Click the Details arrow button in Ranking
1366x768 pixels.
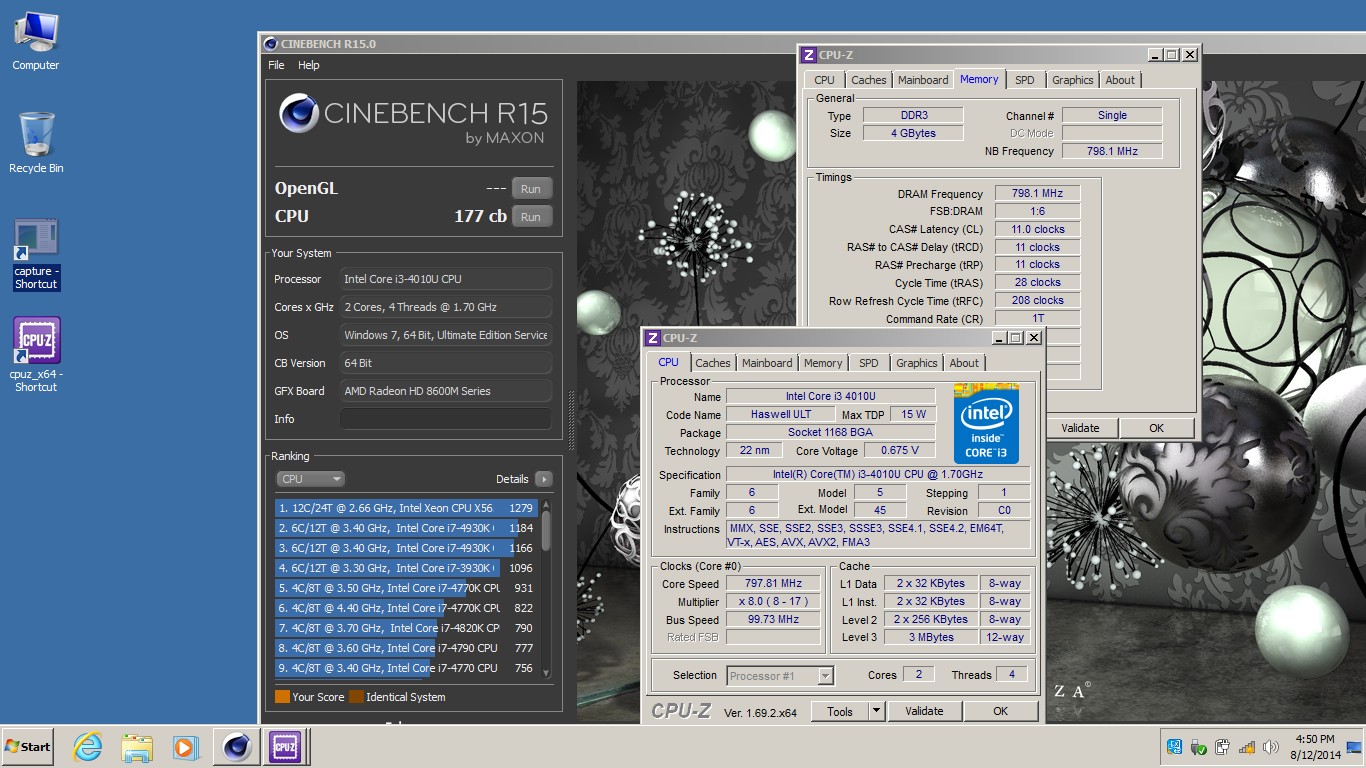(x=543, y=479)
